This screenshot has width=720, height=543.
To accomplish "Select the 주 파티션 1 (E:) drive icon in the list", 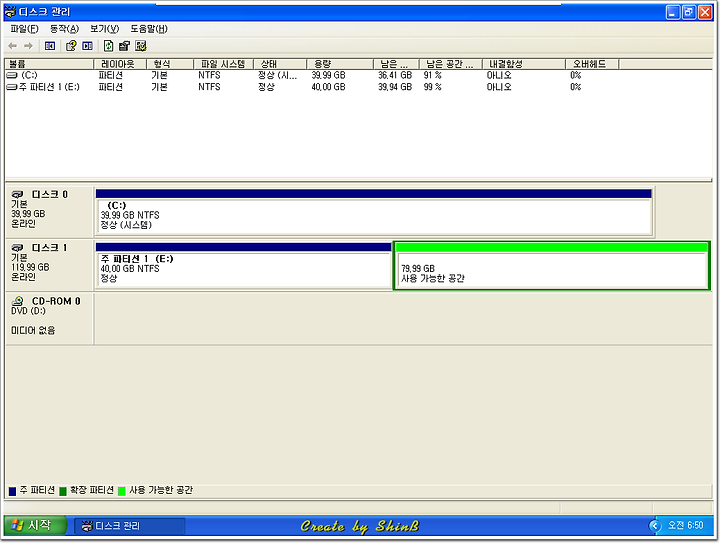I will pos(12,87).
